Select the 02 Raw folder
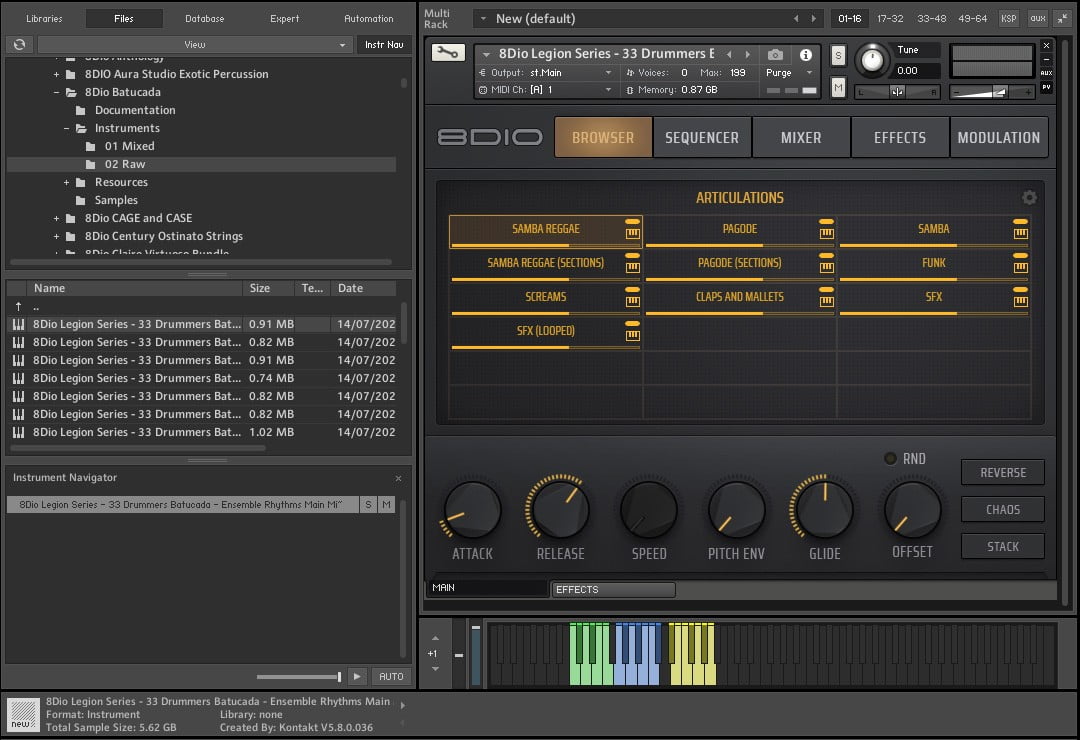Viewport: 1080px width, 740px height. [x=201, y=164]
